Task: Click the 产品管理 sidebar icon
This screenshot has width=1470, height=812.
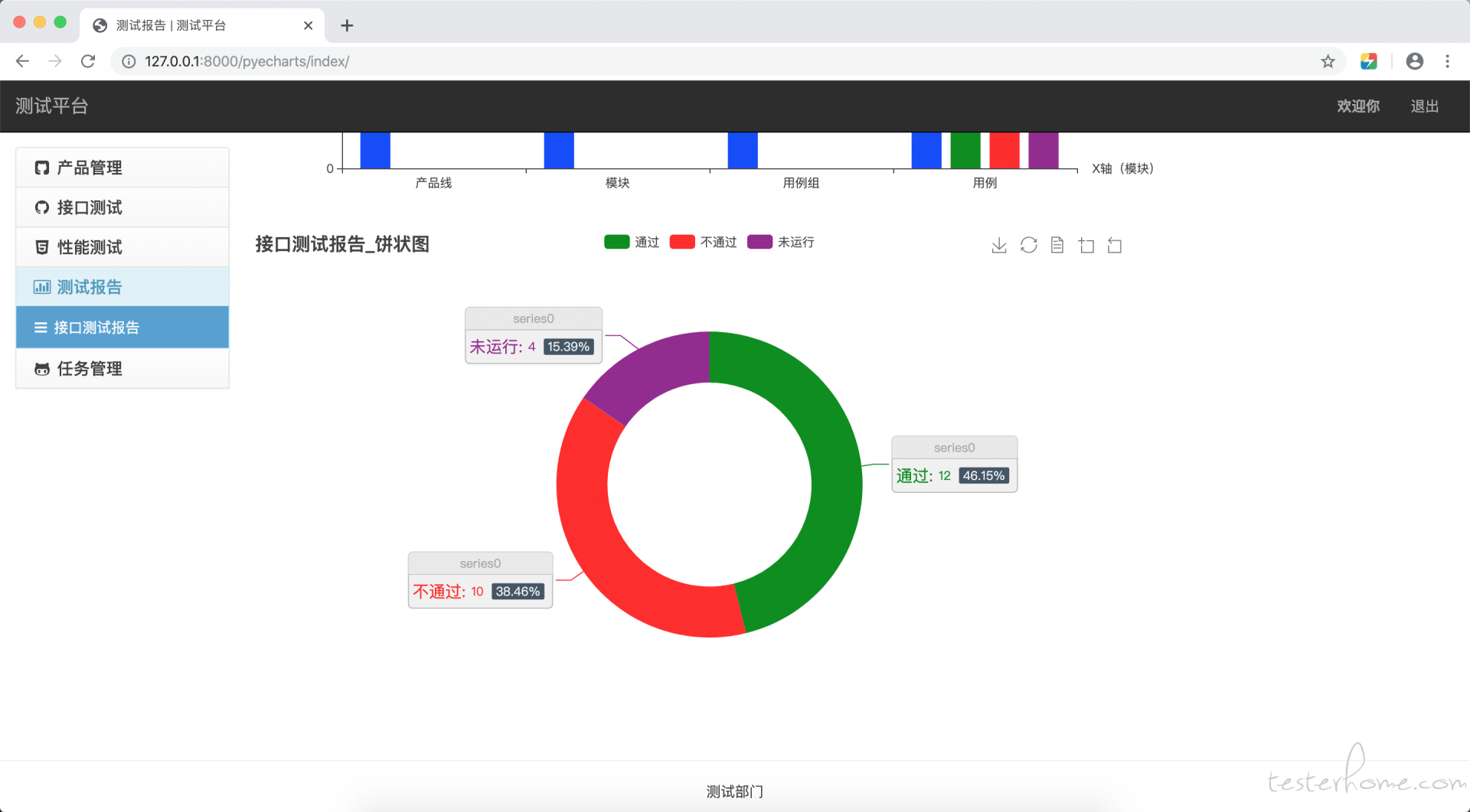Action: [x=42, y=168]
